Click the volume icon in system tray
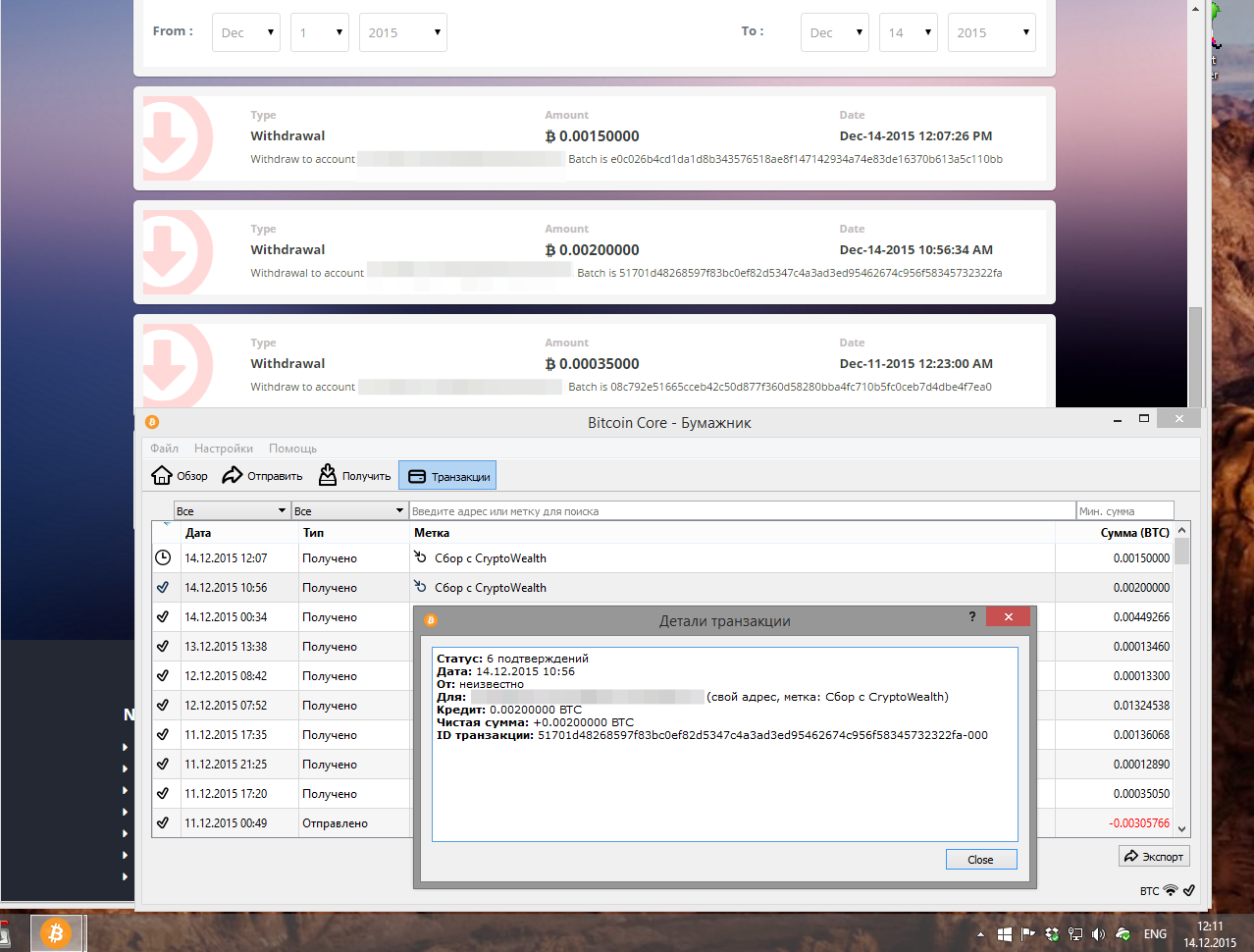This screenshot has width=1254, height=952. tap(1098, 934)
